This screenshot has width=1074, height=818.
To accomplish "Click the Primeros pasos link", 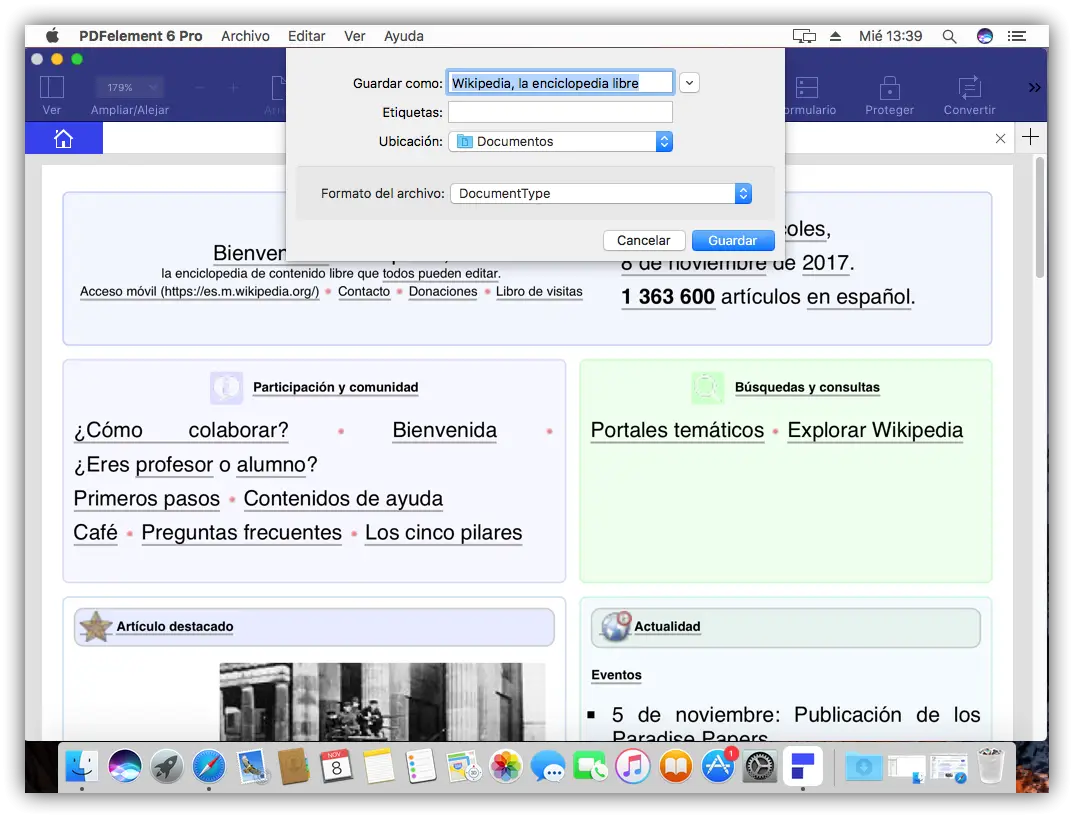I will point(147,499).
